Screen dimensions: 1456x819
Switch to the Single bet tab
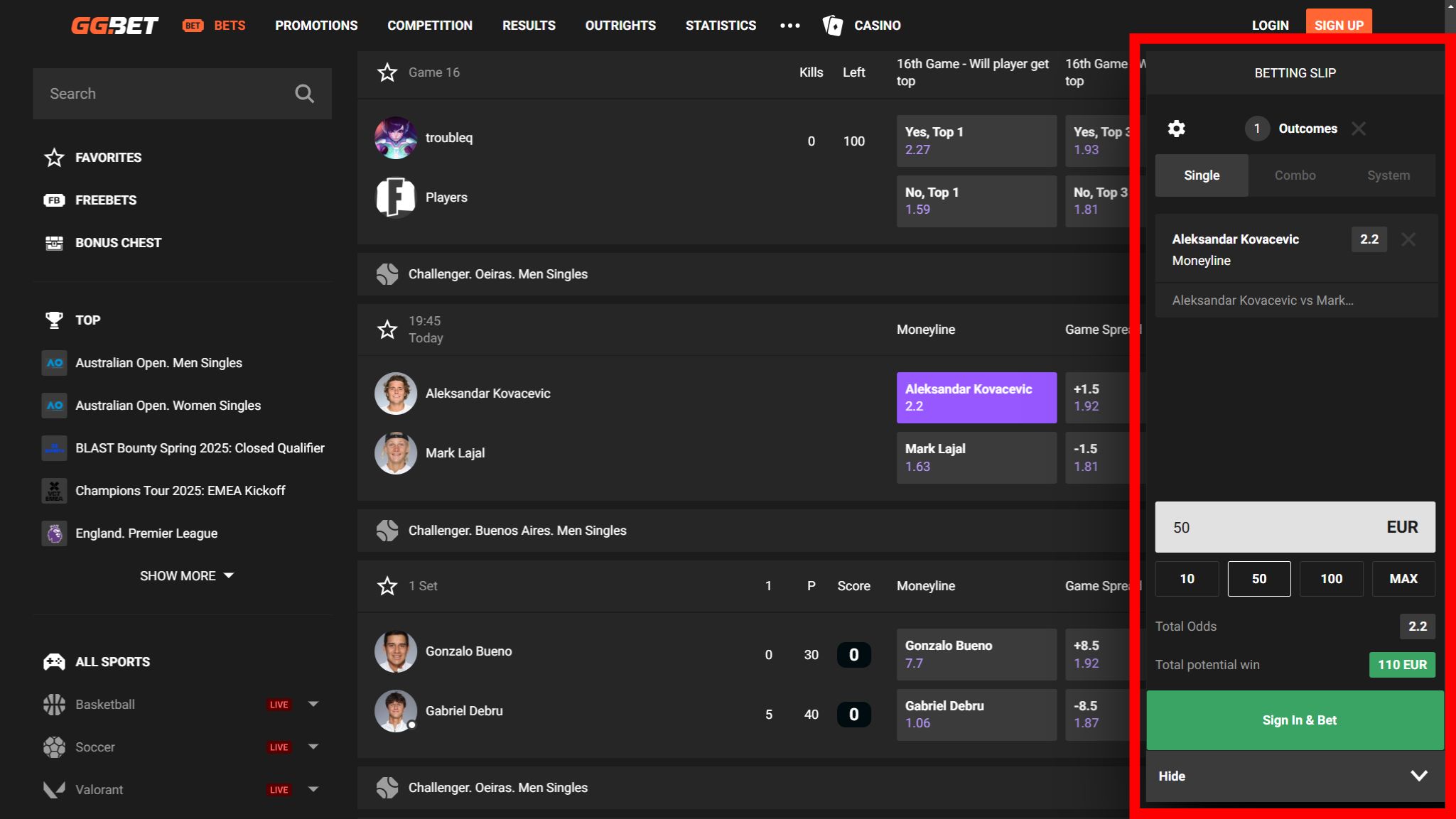1202,175
